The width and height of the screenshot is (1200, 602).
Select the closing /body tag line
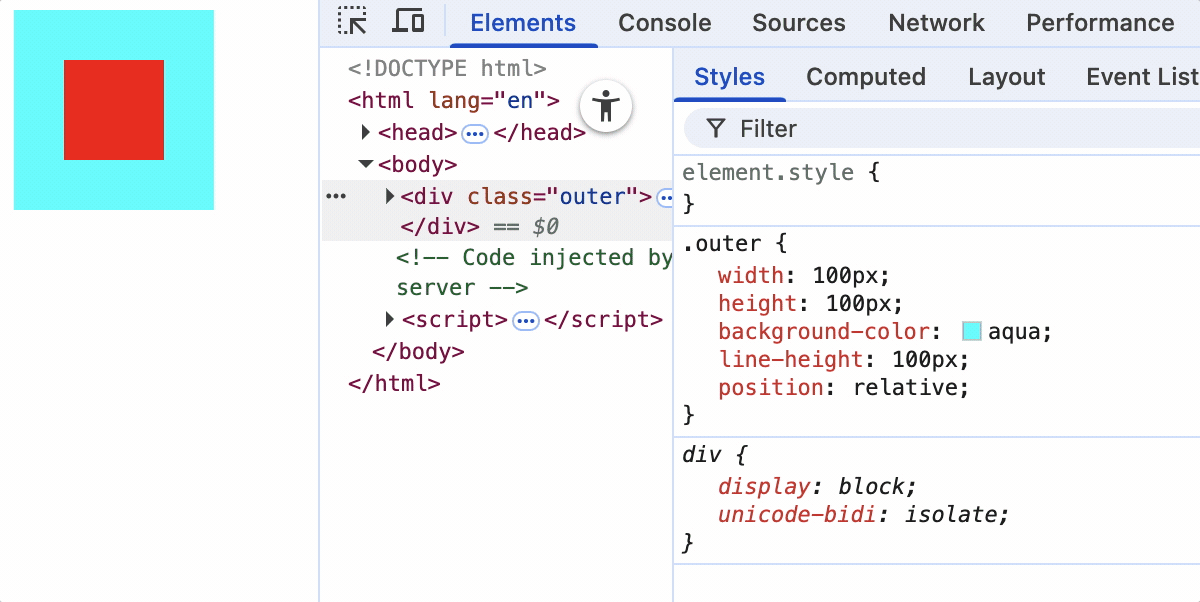coord(418,352)
